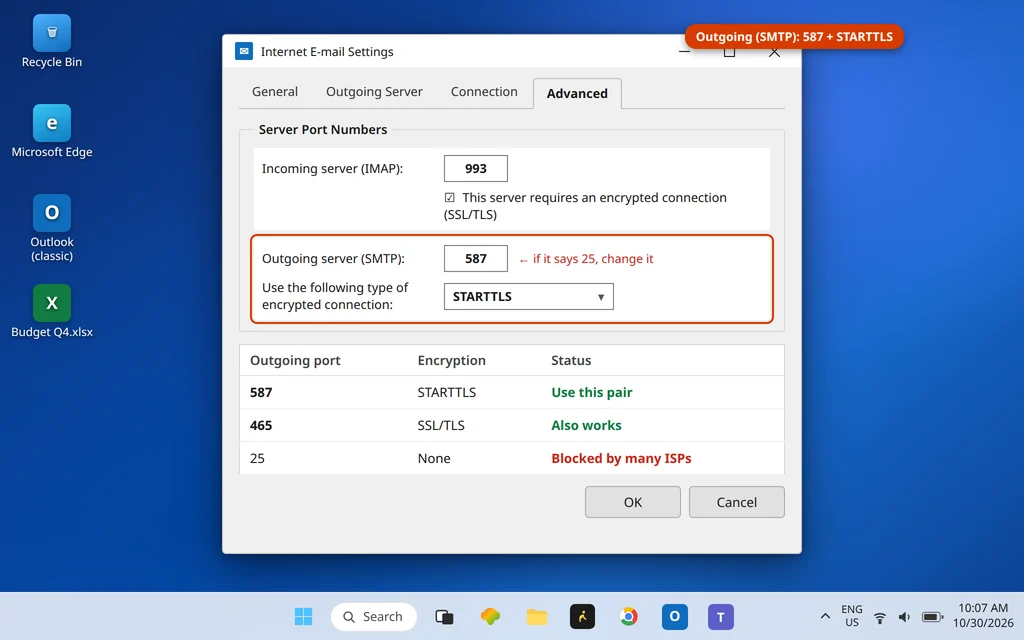Click the 'Status' column header
The height and width of the screenshot is (640, 1024).
pyautogui.click(x=571, y=360)
